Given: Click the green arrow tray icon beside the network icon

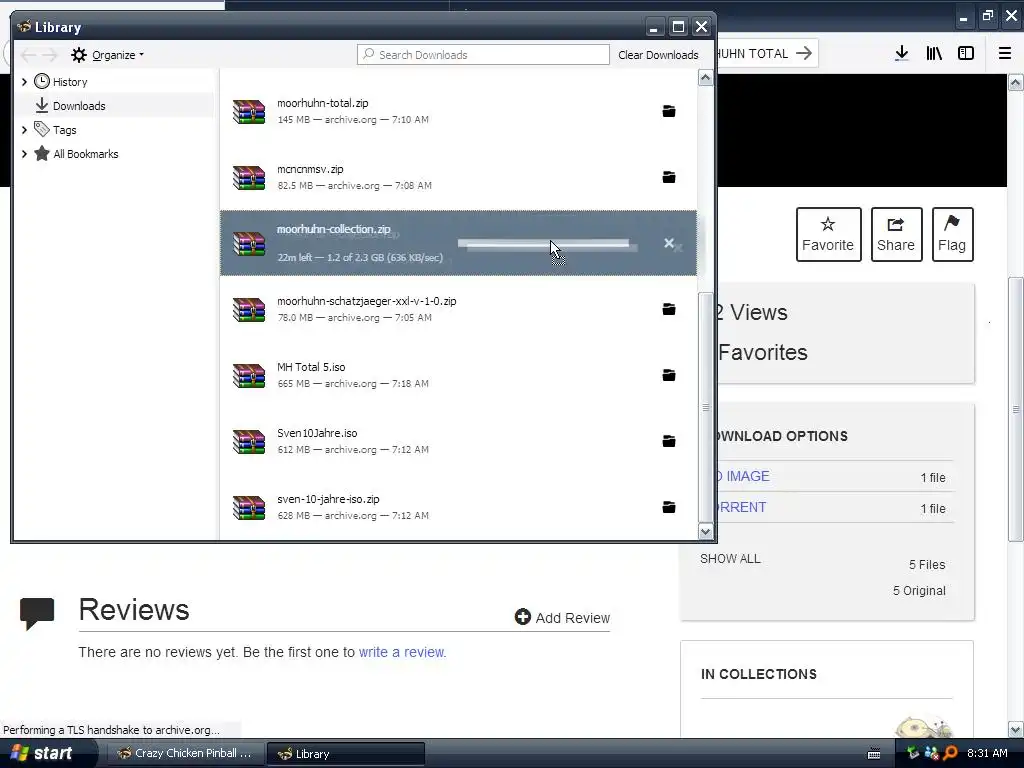Looking at the screenshot, I should coord(913,753).
